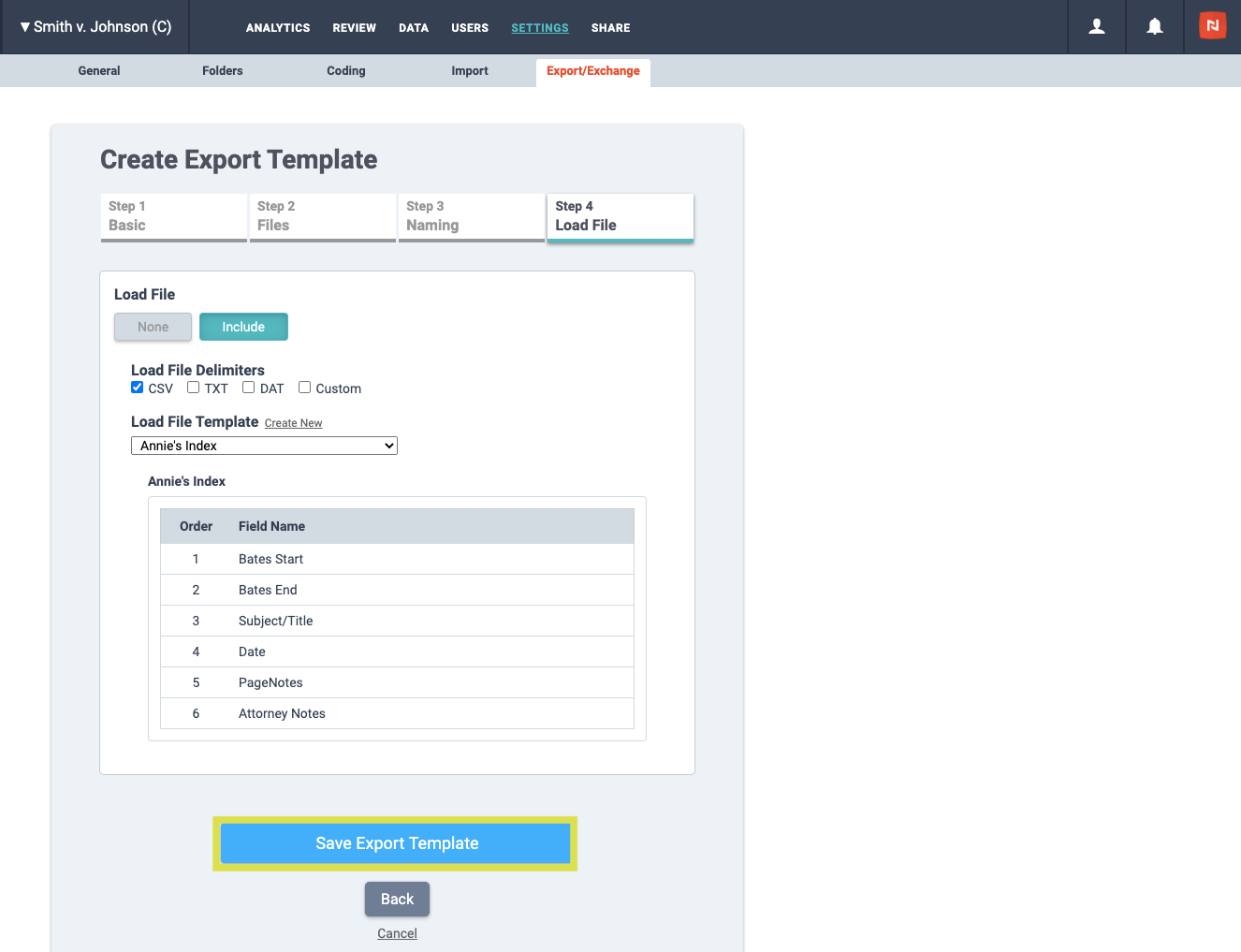Select Include for Load File

(243, 327)
